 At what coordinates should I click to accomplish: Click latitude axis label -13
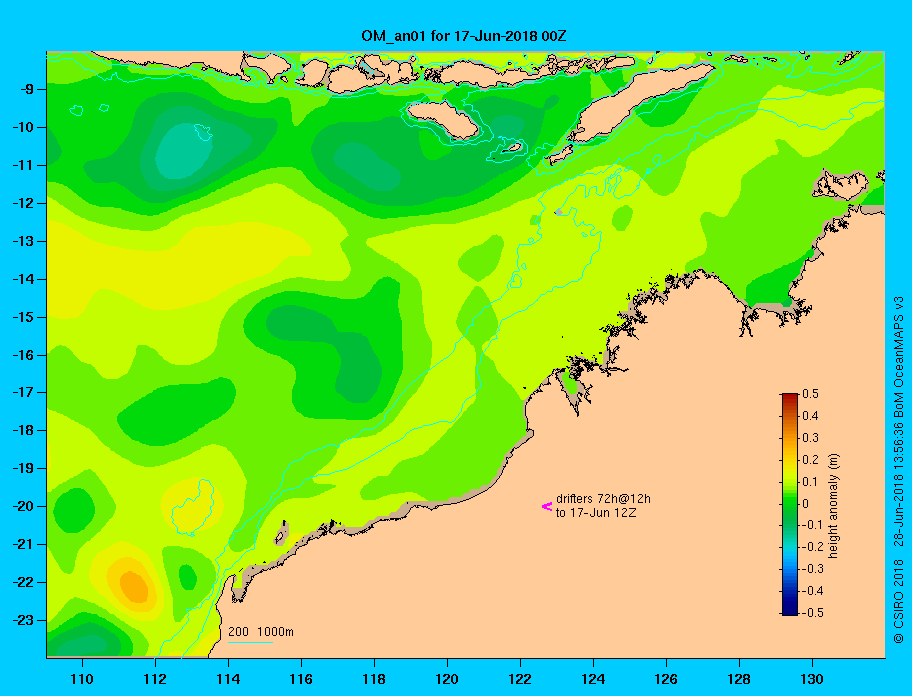pos(23,241)
